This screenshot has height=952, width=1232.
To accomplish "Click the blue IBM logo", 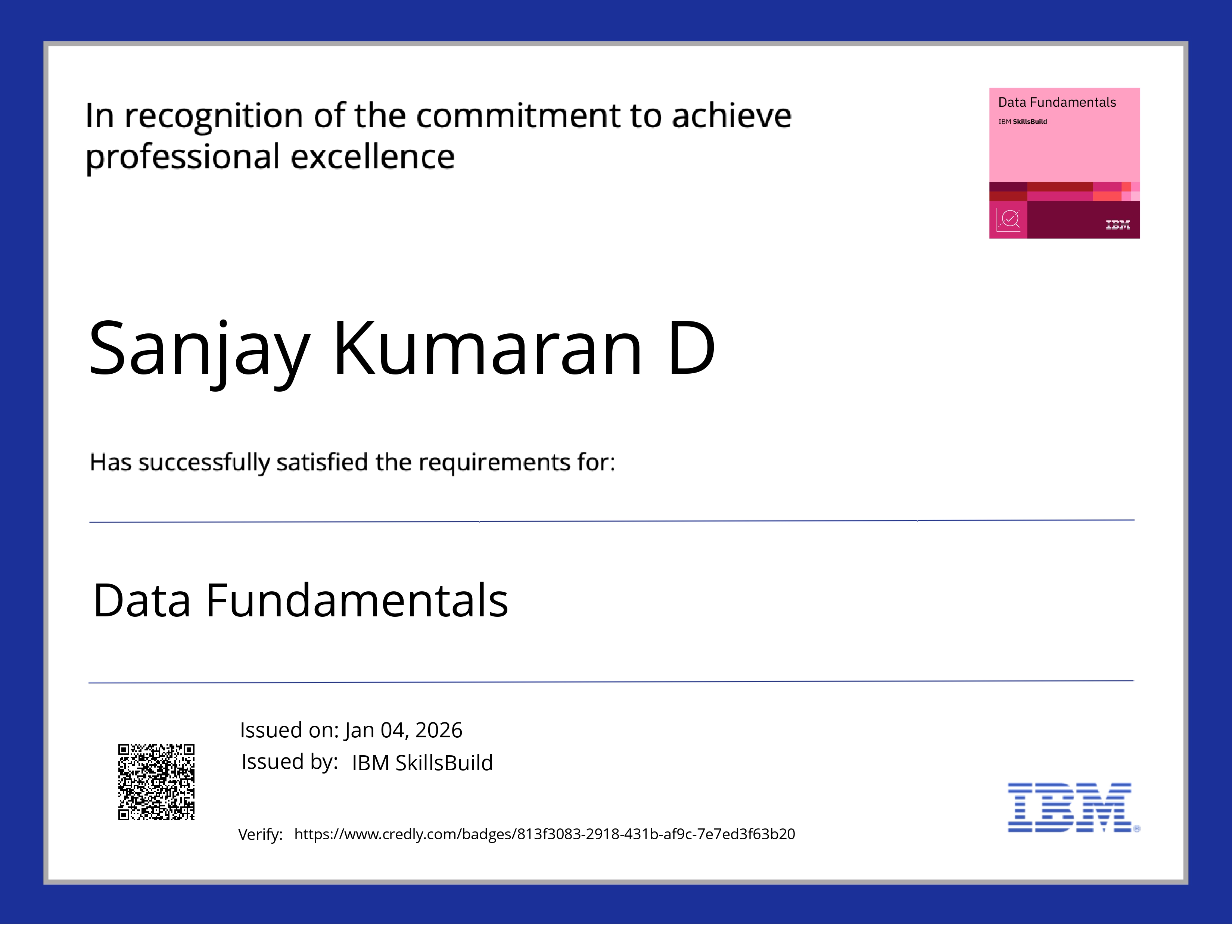I will (1070, 807).
